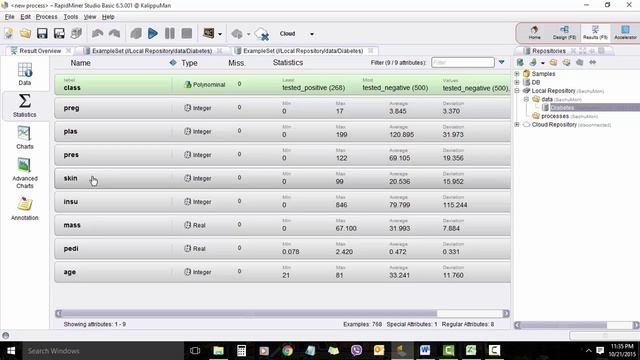Expand the skin attribute row
640x360 pixels.
point(282,178)
